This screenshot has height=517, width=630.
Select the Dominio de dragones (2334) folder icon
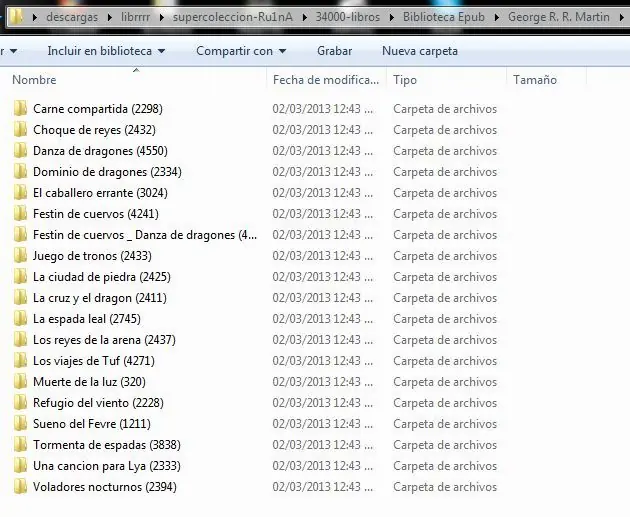pos(20,172)
